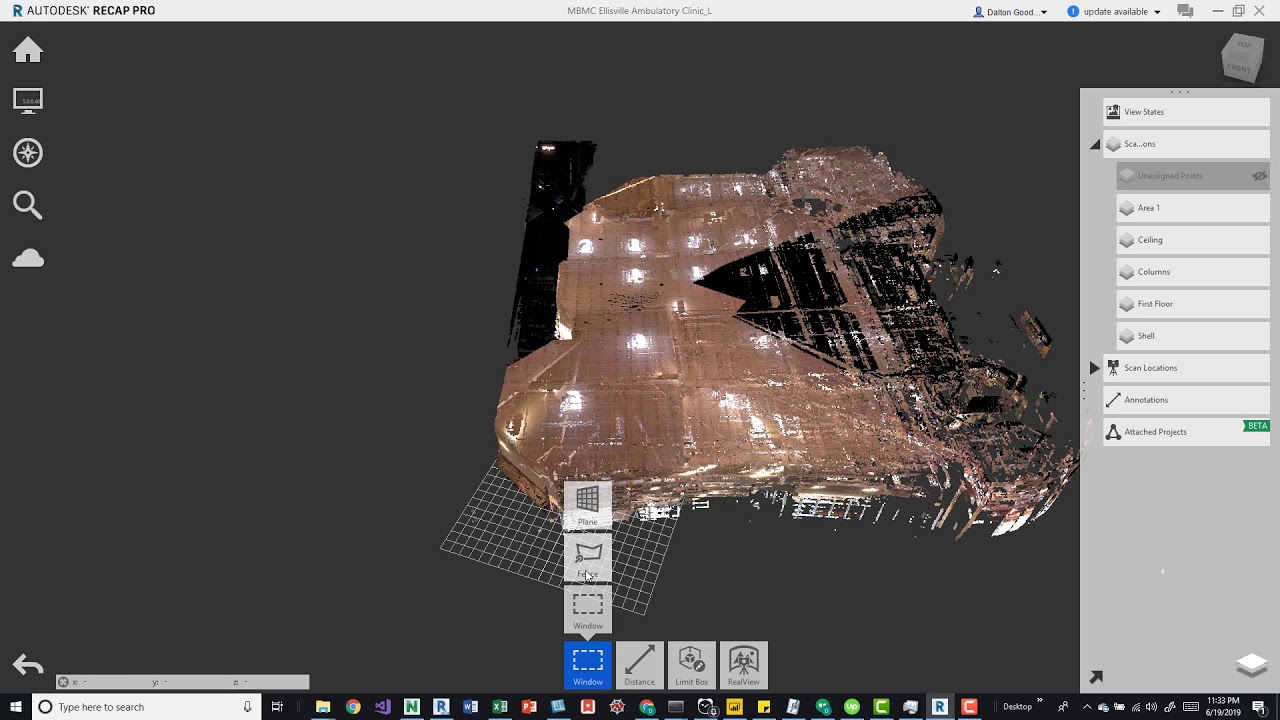Image resolution: width=1280 pixels, height=720 pixels.
Task: Click the project title MBMC Ellisville Ambulatory Clinic_L
Action: pyautogui.click(x=640, y=11)
